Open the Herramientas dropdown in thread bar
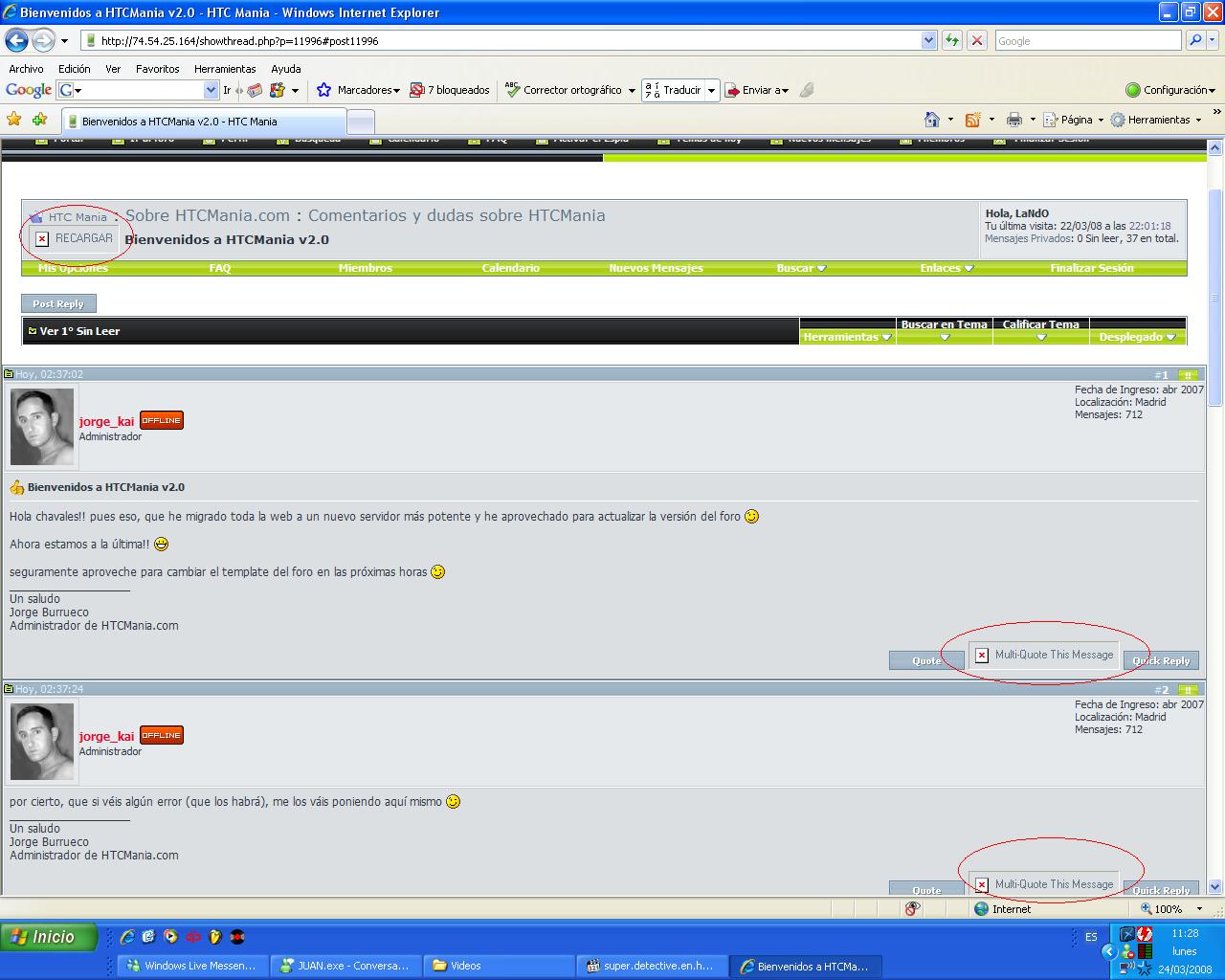 [846, 337]
